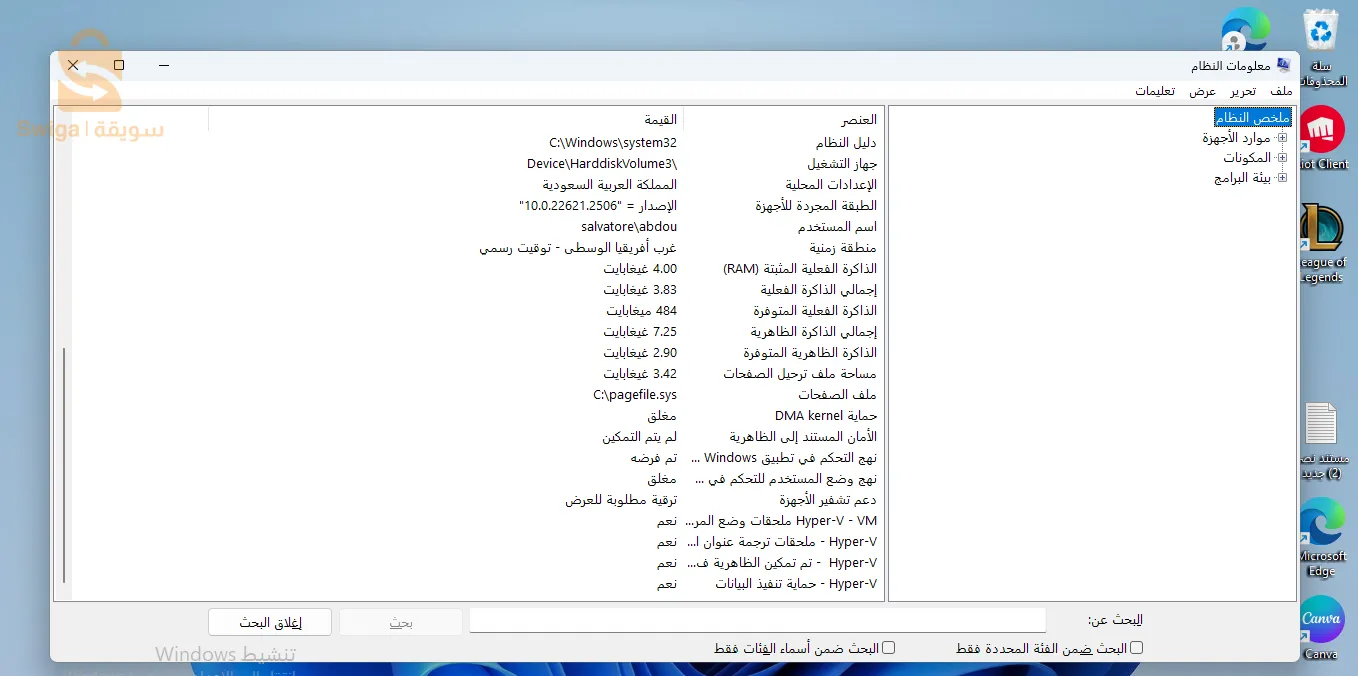Select the Riot Client desktop shortcut

1321,131
